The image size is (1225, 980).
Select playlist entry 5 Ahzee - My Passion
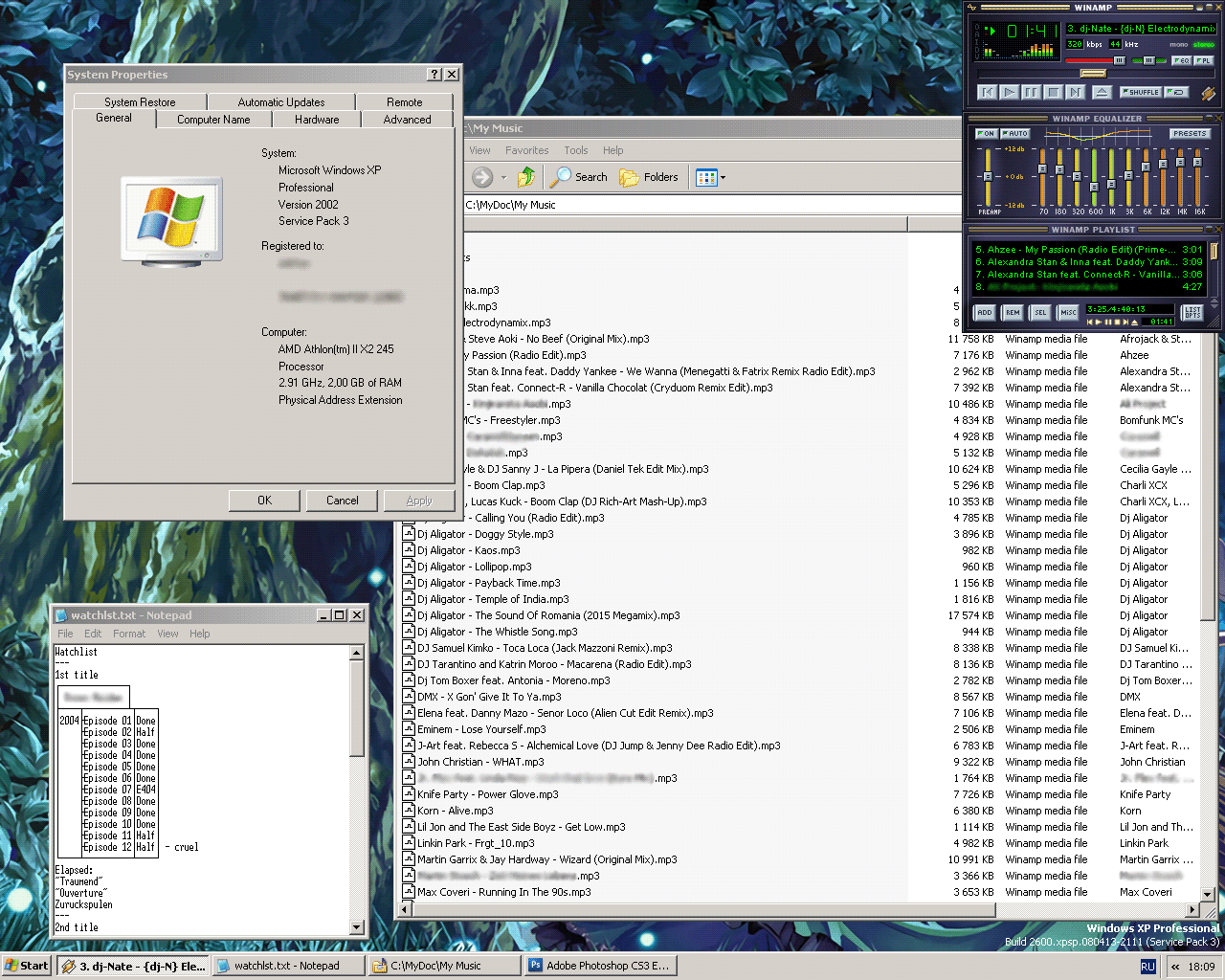1089,250
